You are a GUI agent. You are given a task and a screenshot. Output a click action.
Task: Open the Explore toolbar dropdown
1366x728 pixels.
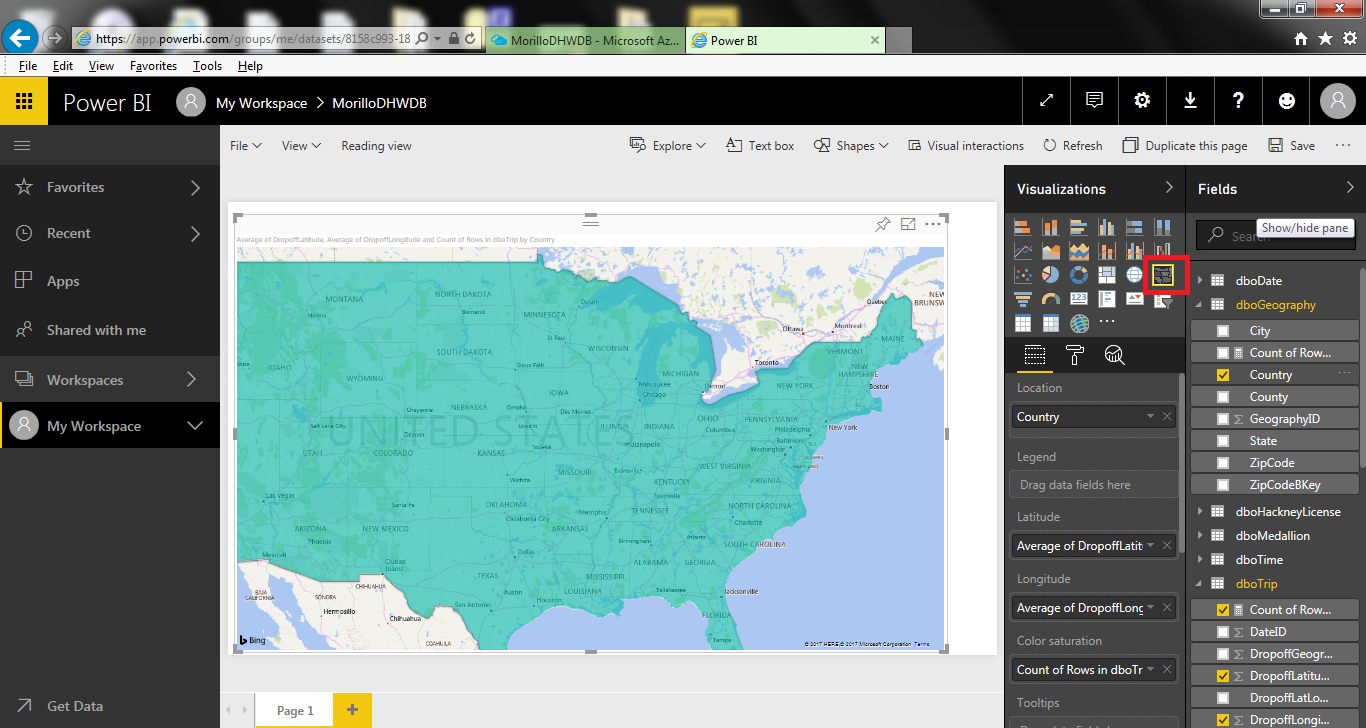(667, 146)
